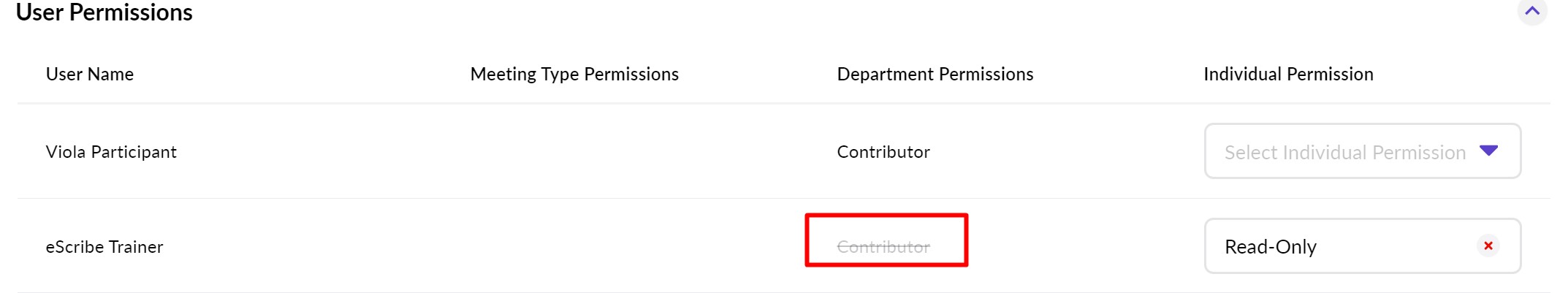Click the Department Permissions column header
The width and height of the screenshot is (1568, 293).
(935, 75)
